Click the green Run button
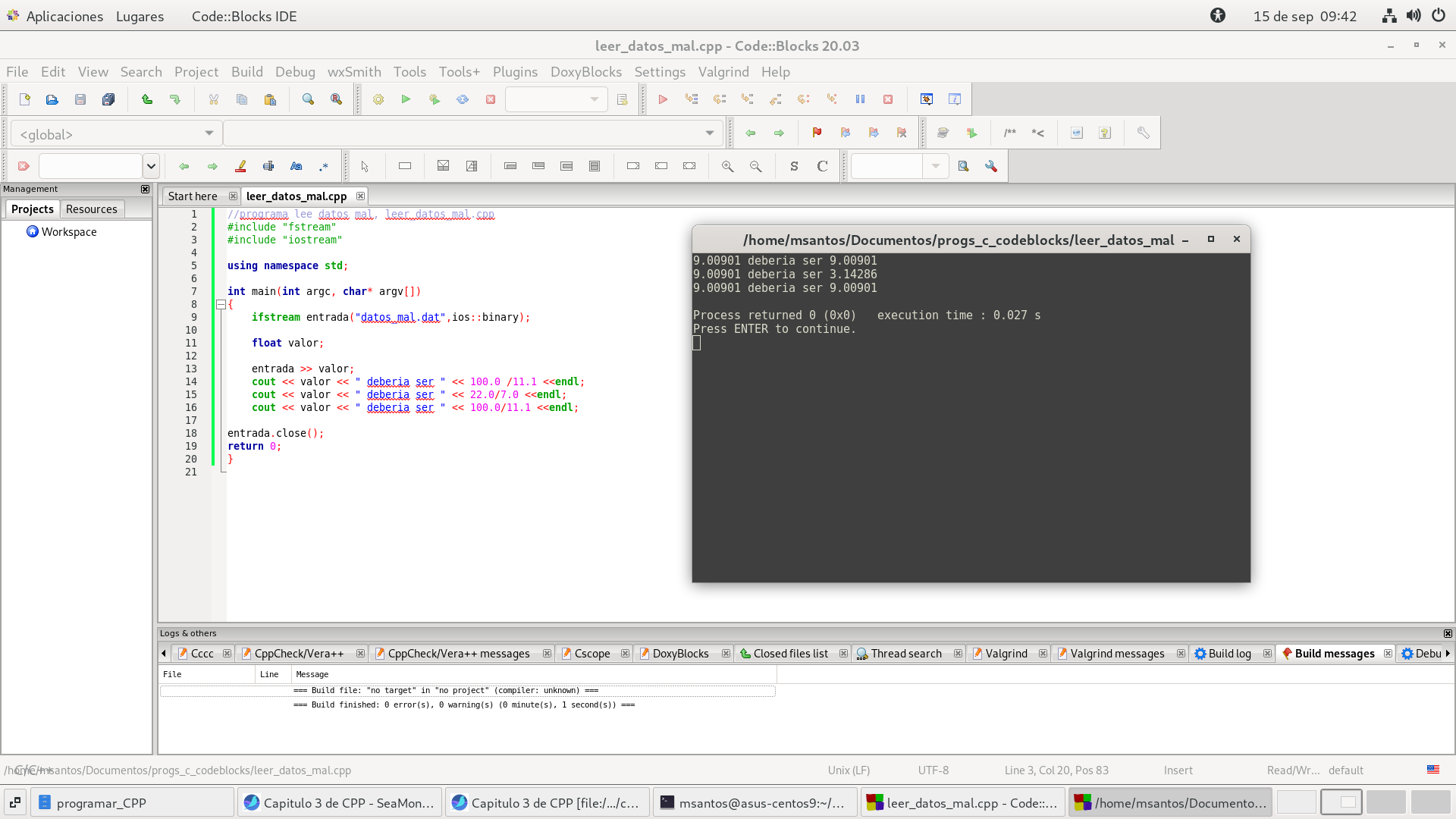The width and height of the screenshot is (1456, 819). (x=406, y=99)
